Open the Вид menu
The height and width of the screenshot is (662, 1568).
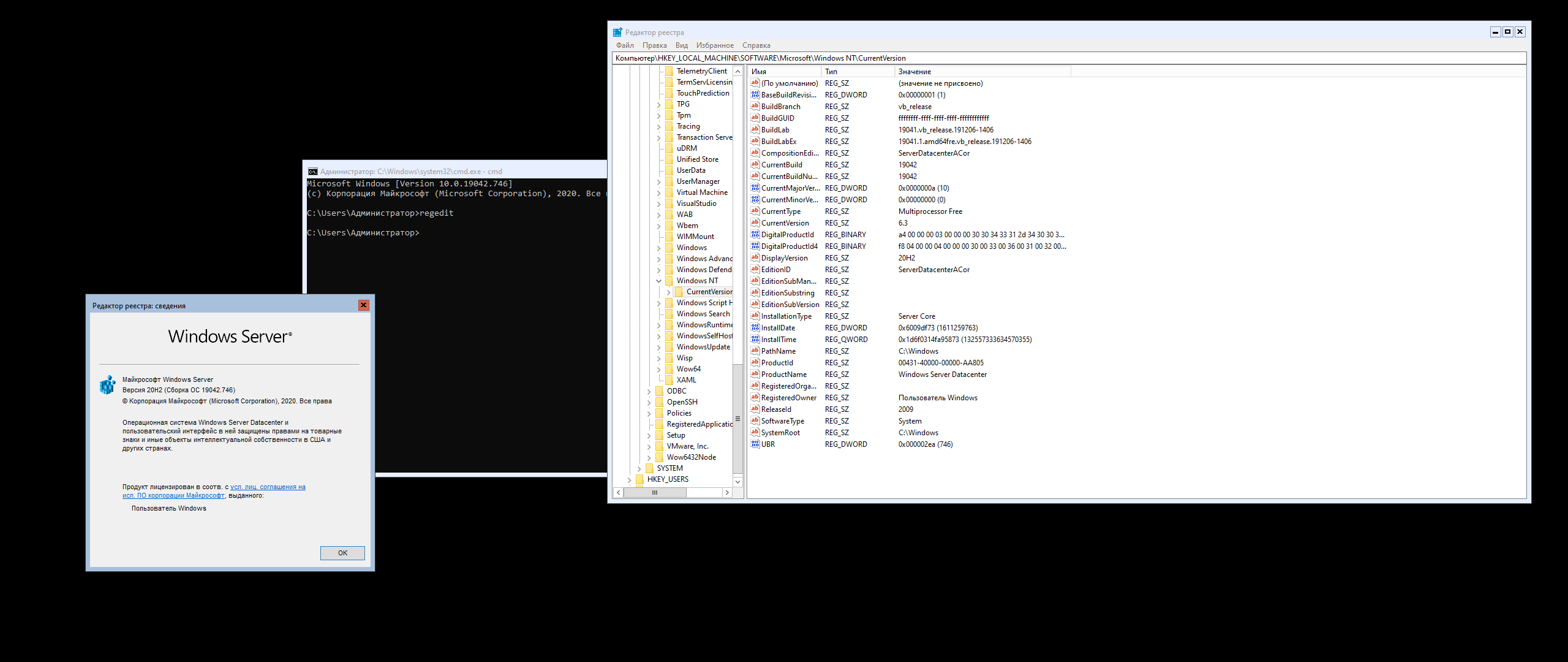(681, 45)
